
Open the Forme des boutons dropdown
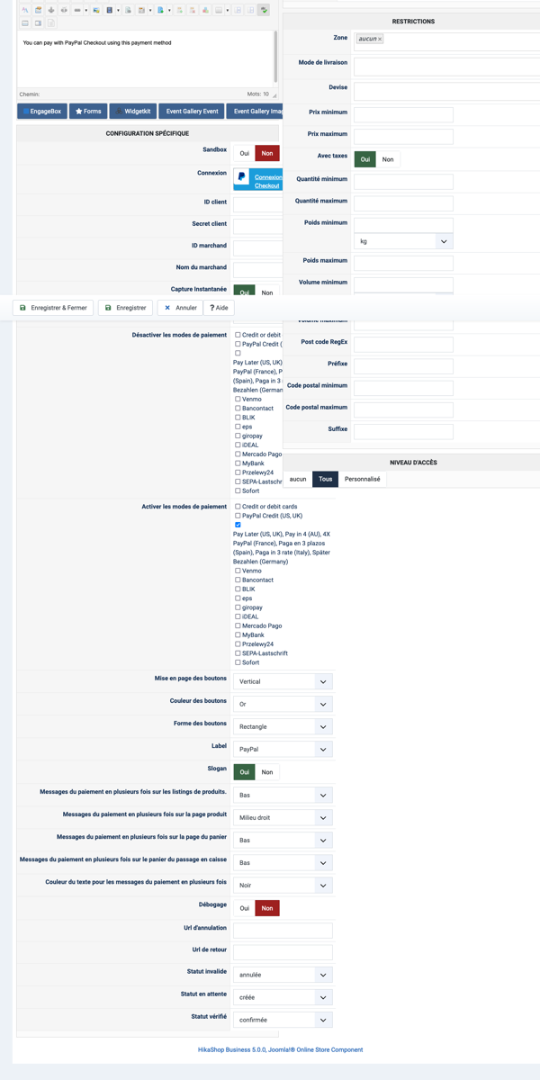point(282,727)
